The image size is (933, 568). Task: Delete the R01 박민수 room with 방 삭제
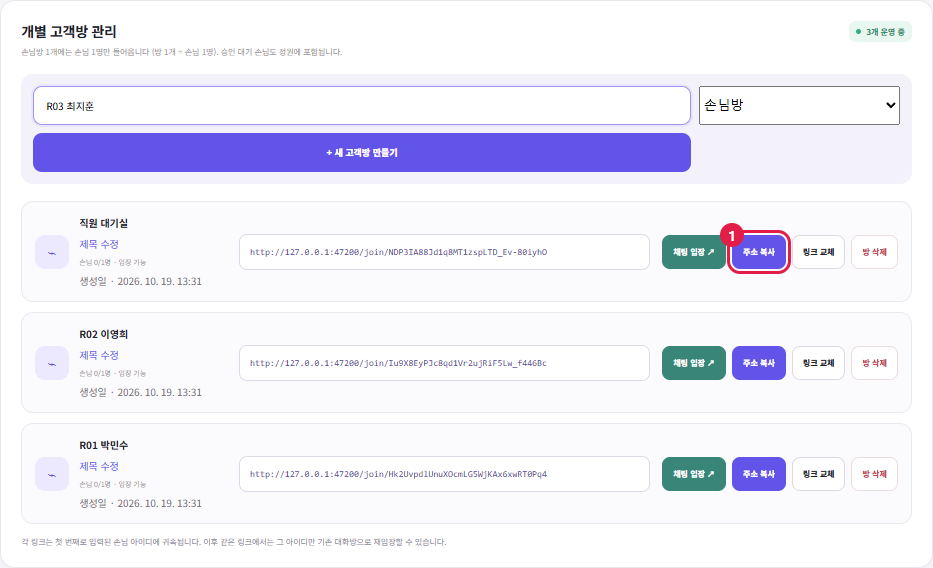[x=874, y=474]
